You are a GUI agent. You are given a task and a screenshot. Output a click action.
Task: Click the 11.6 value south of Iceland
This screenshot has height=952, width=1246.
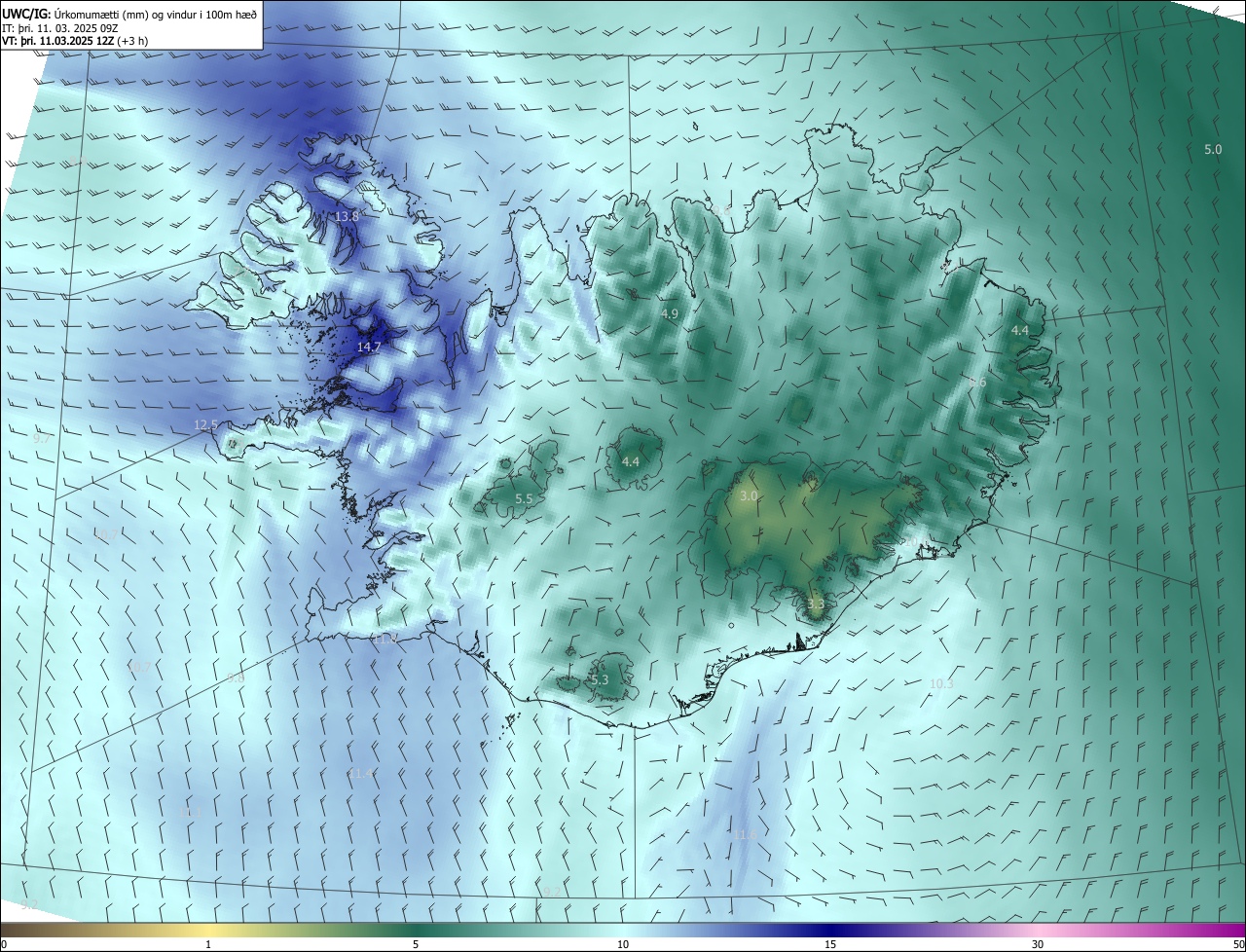point(745,835)
